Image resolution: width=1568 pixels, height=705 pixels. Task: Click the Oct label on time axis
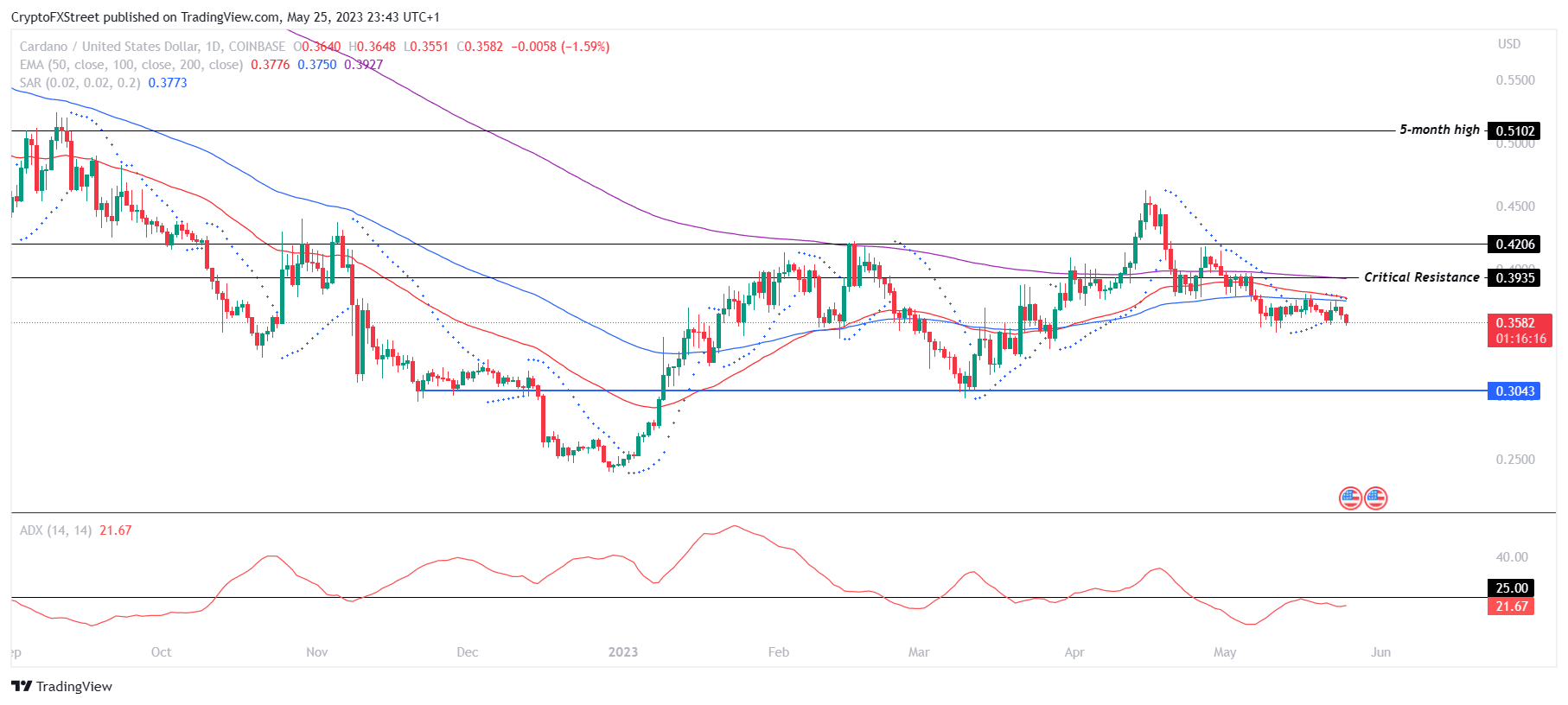point(161,652)
